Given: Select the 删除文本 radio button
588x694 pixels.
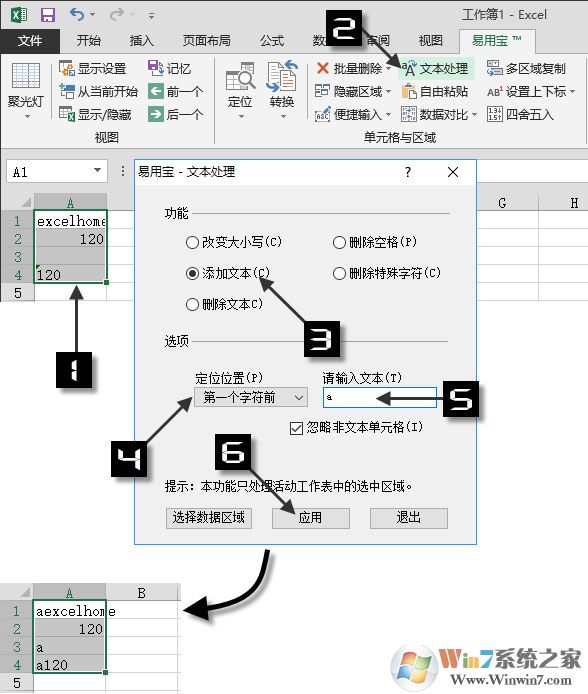Looking at the screenshot, I should pyautogui.click(x=192, y=305).
